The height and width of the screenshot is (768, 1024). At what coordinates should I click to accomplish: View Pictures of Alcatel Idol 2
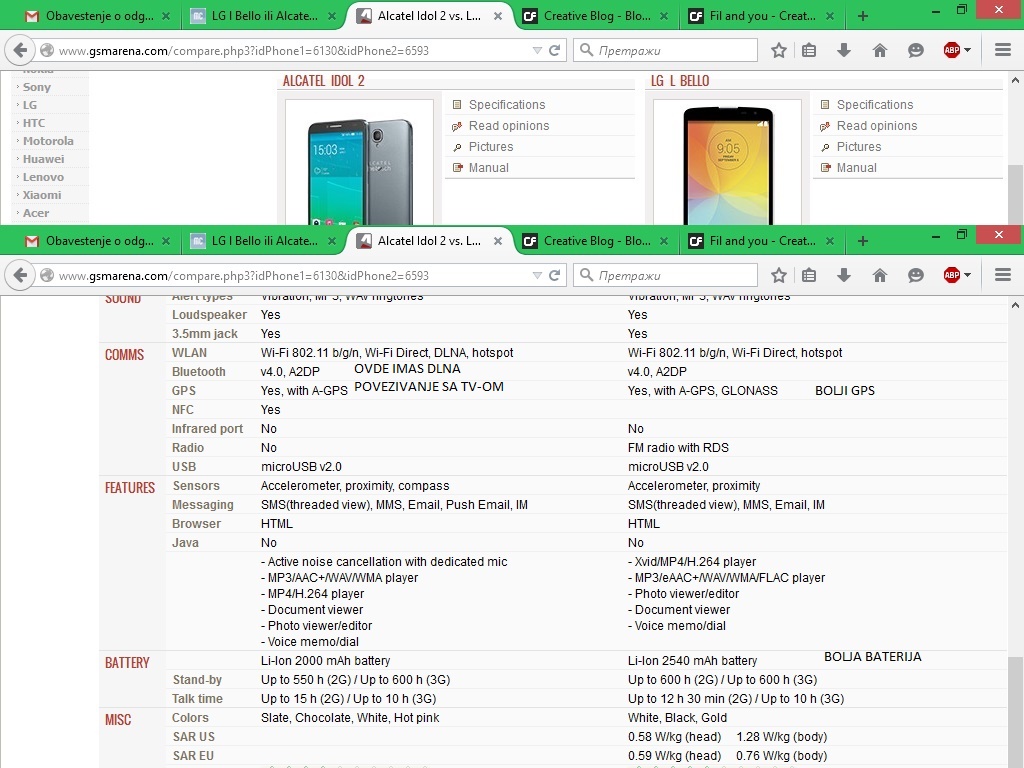click(x=491, y=146)
